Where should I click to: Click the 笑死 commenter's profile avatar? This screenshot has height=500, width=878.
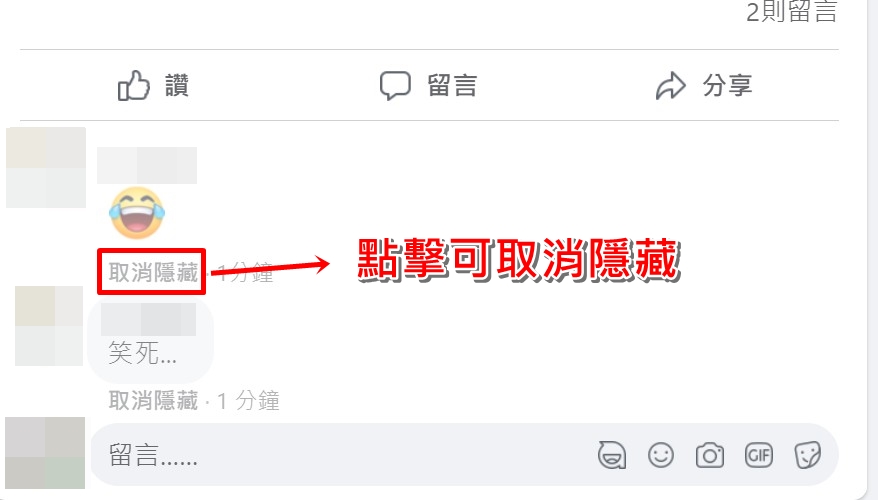(x=49, y=326)
